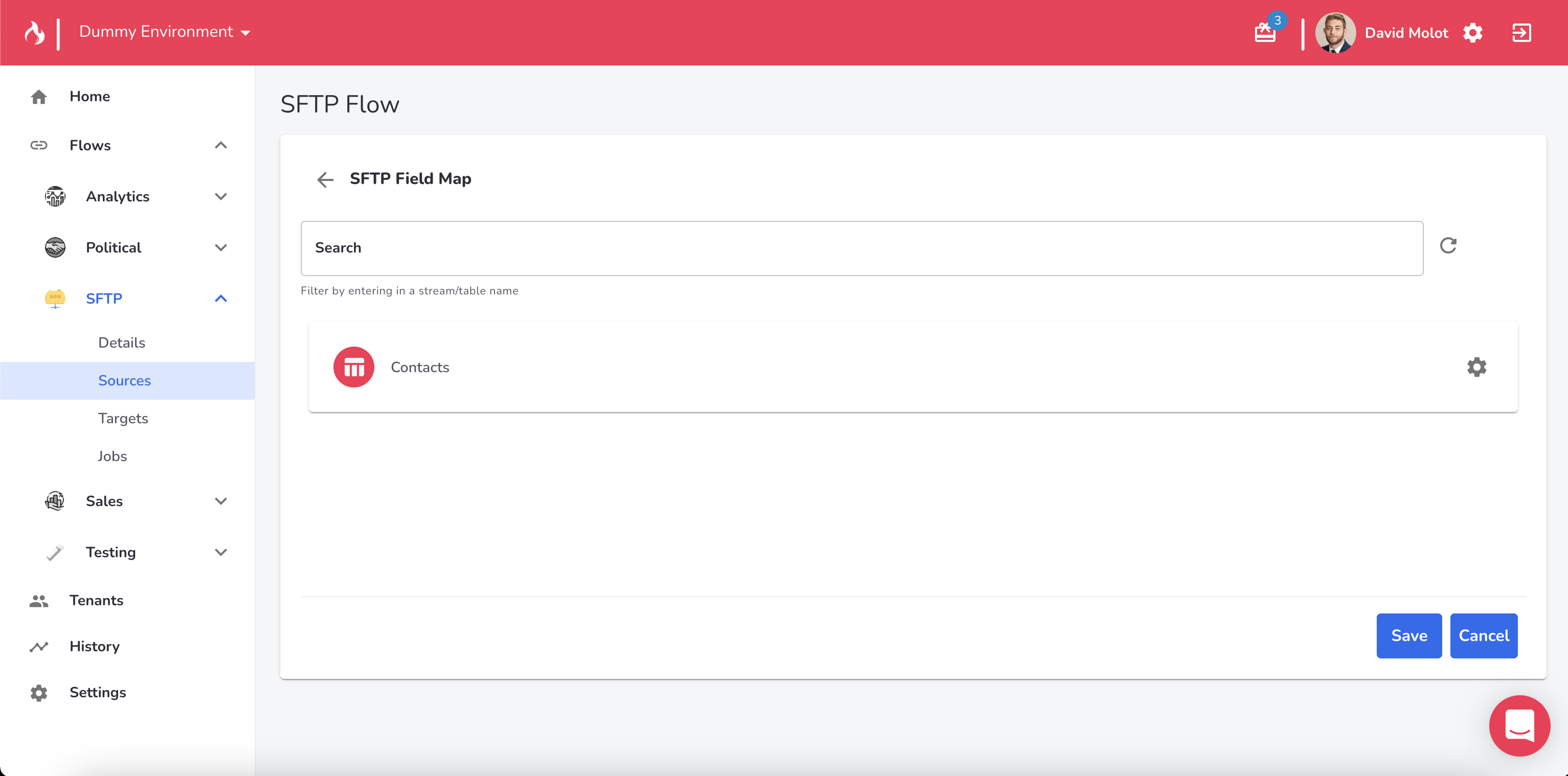Click the logout icon in the header
This screenshot has width=1568, height=776.
tap(1521, 32)
